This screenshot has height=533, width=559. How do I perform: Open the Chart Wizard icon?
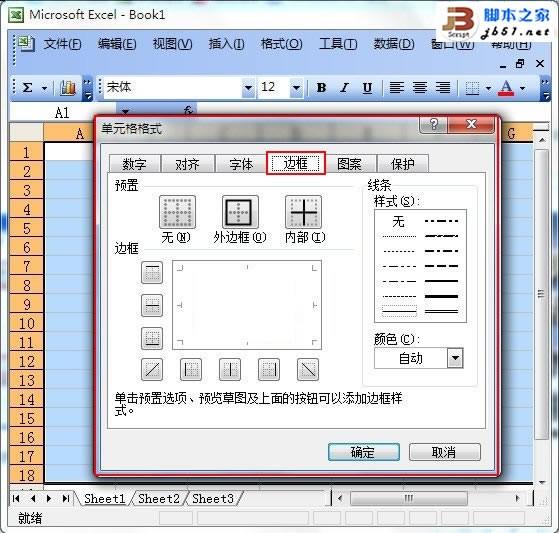(x=68, y=88)
